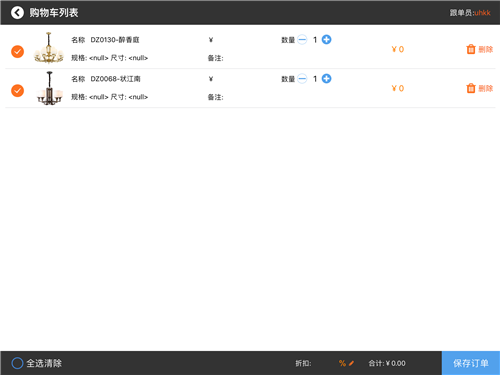Go back using the header arrow

tap(17, 13)
